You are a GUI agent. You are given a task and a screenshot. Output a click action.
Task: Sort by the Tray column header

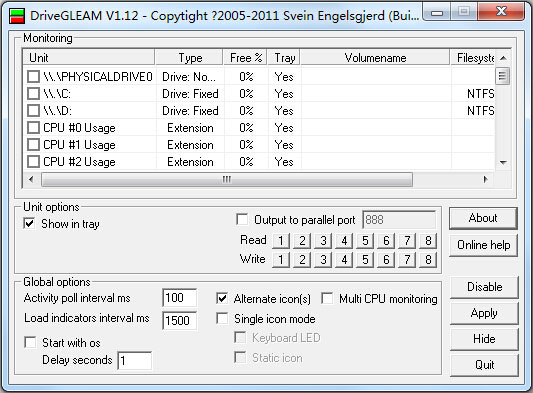(x=284, y=57)
